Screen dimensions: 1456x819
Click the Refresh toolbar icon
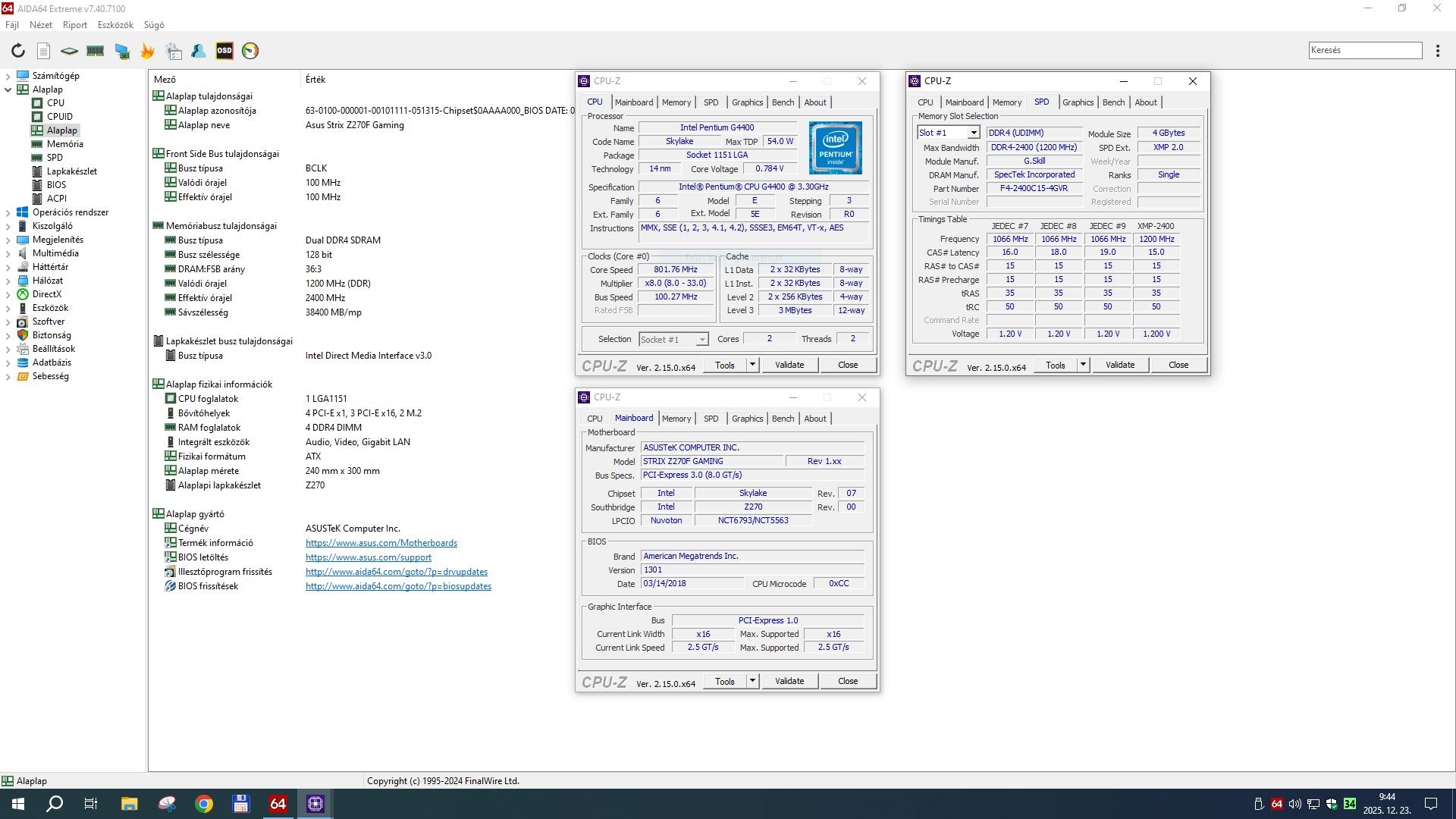coord(18,51)
